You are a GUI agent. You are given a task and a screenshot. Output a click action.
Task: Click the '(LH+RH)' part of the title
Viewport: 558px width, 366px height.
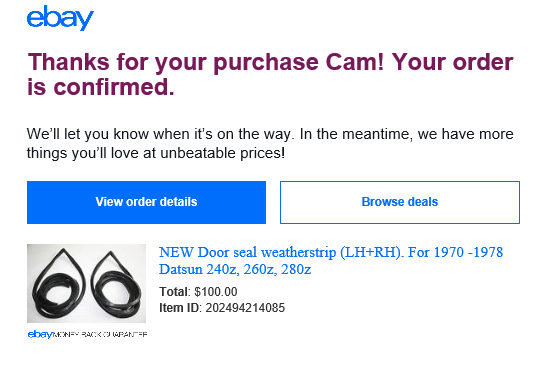[372, 252]
